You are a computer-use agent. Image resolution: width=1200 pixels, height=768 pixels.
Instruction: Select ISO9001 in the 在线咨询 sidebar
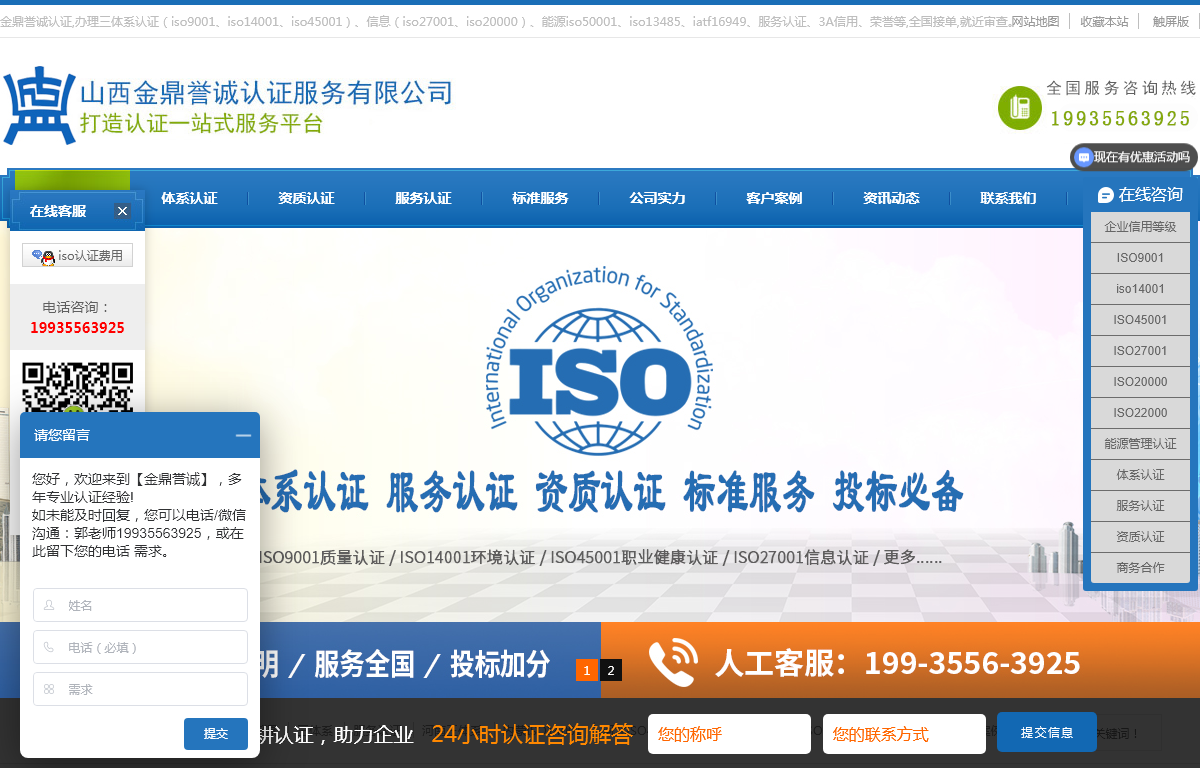[x=1140, y=258]
